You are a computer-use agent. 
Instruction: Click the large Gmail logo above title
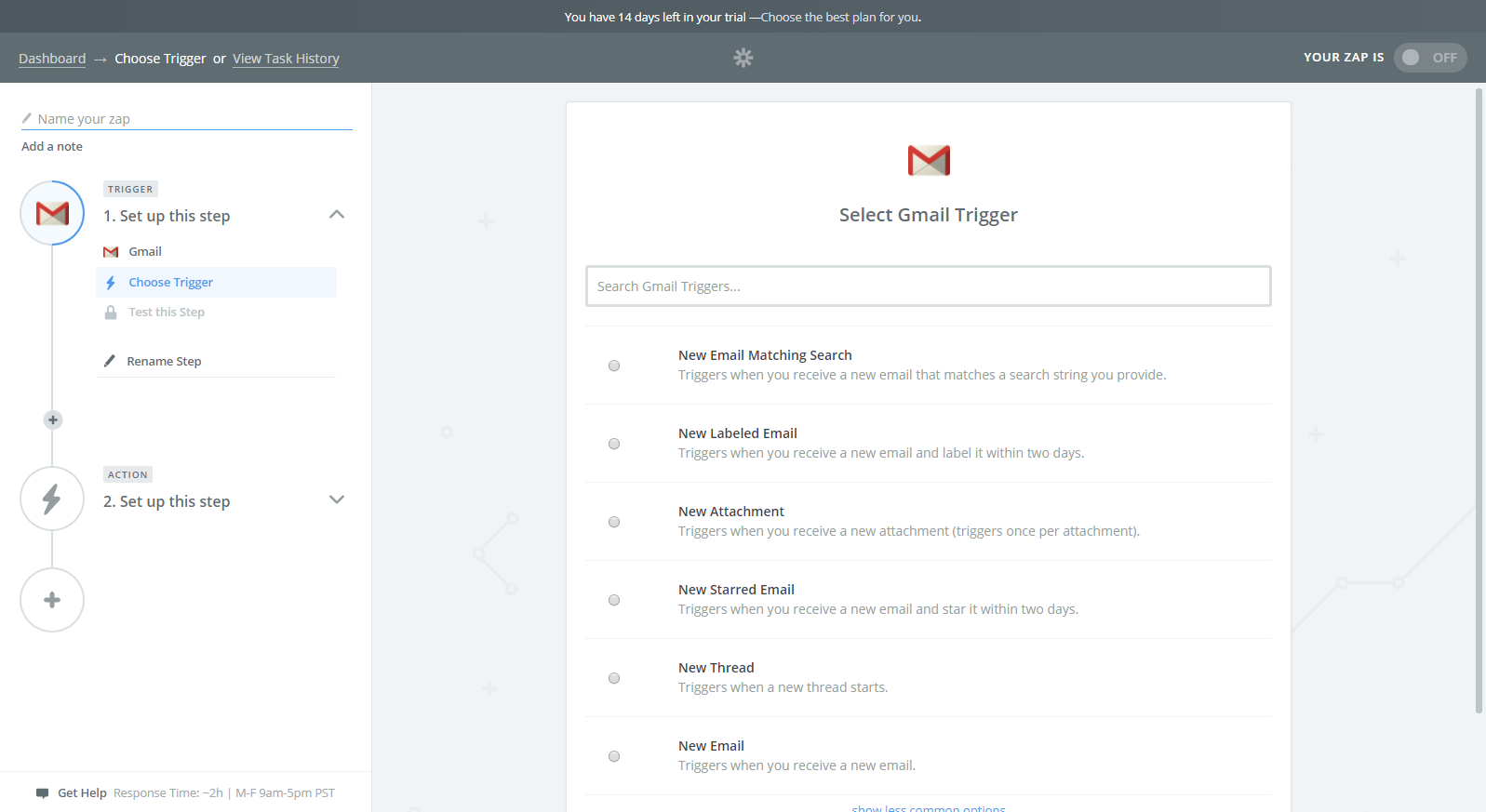click(x=929, y=160)
